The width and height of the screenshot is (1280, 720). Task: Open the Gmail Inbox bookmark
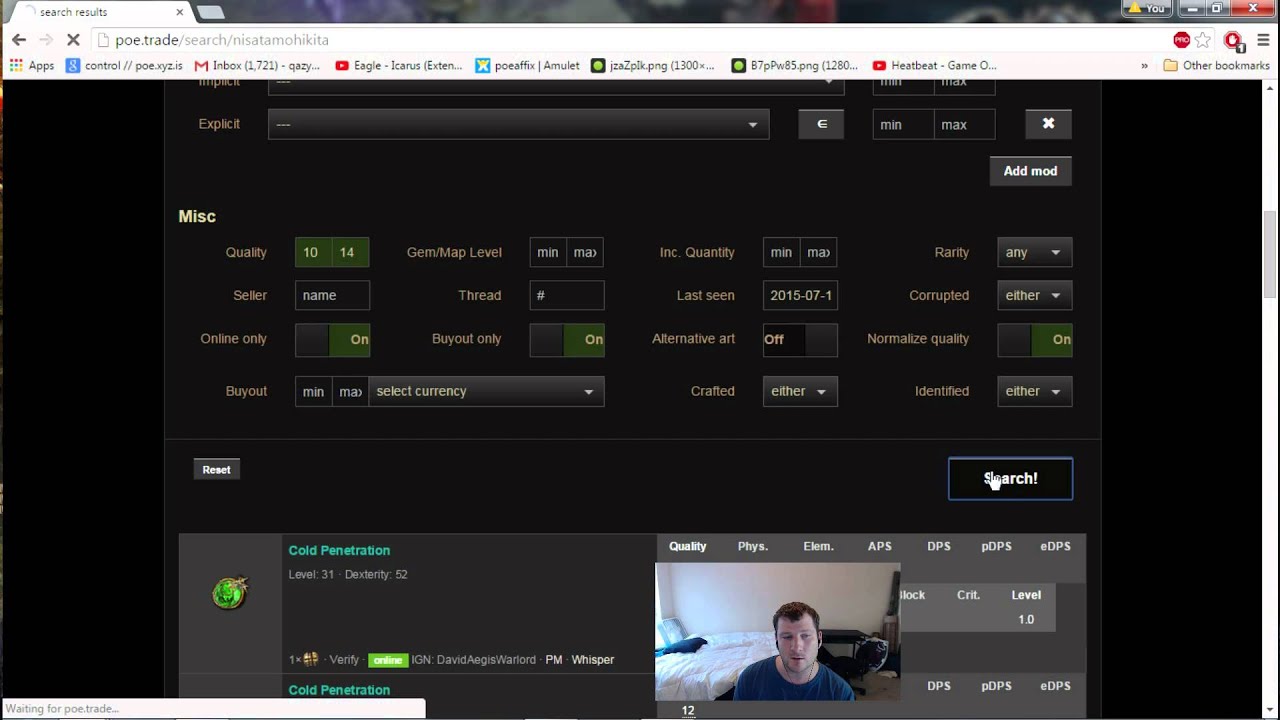[x=258, y=65]
